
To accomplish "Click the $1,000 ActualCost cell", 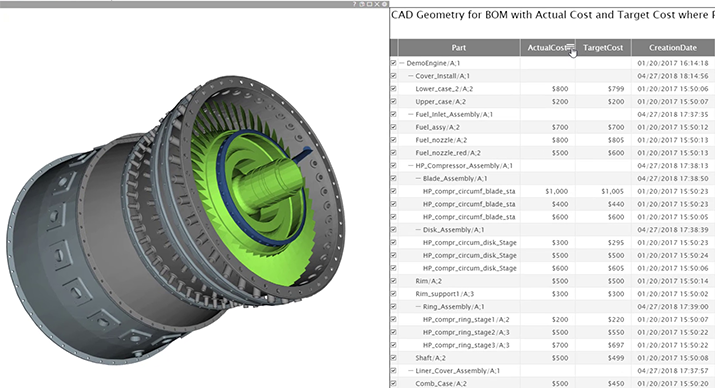I will tap(556, 191).
